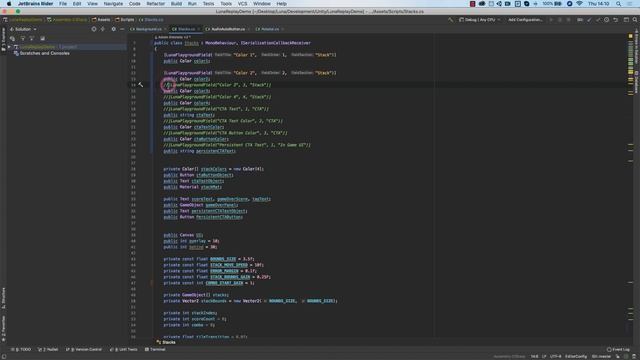Click the filter icon in Explorer toolbar

(x=22, y=38)
